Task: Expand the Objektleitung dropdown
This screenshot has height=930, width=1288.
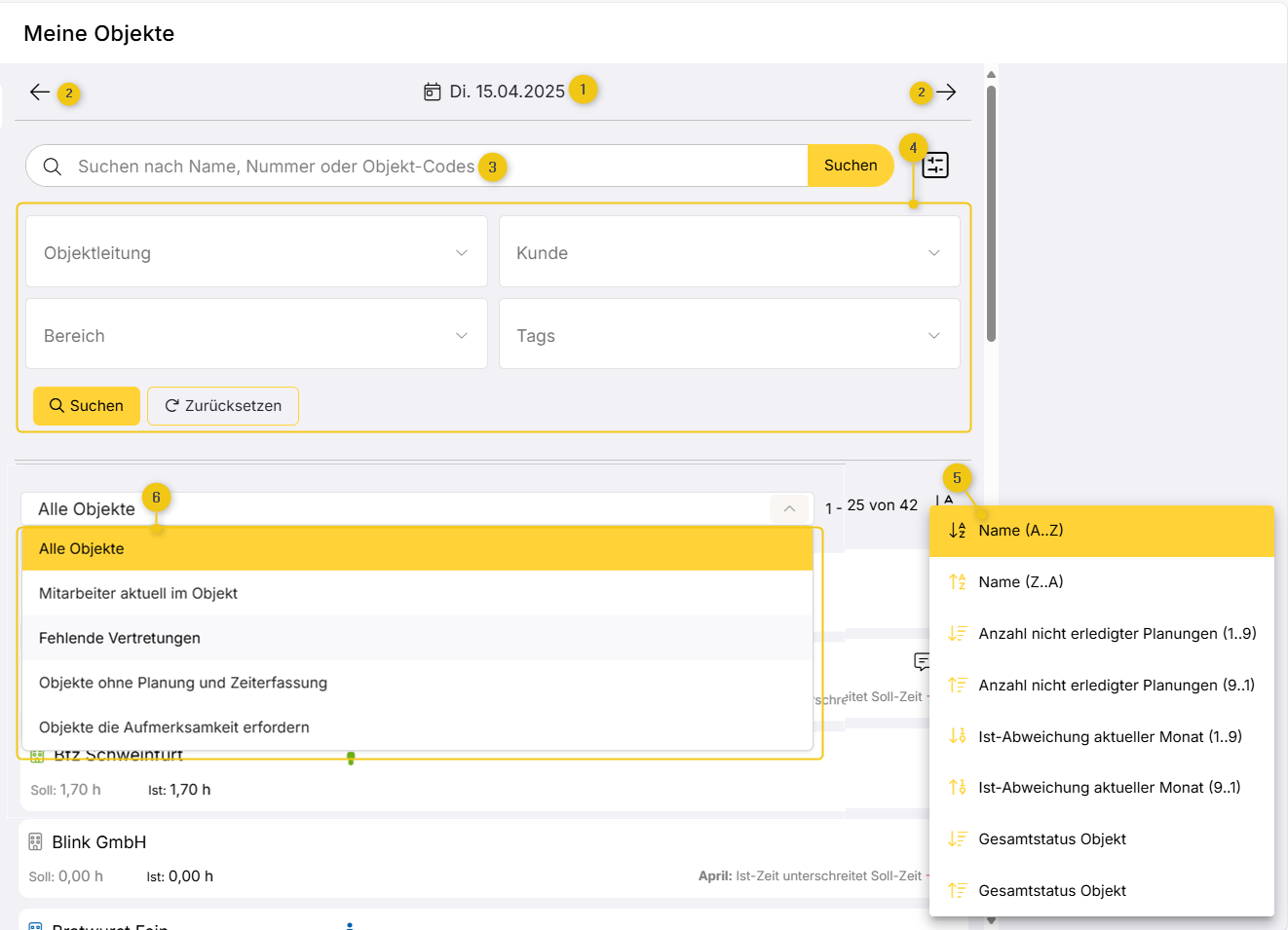Action: pyautogui.click(x=256, y=252)
